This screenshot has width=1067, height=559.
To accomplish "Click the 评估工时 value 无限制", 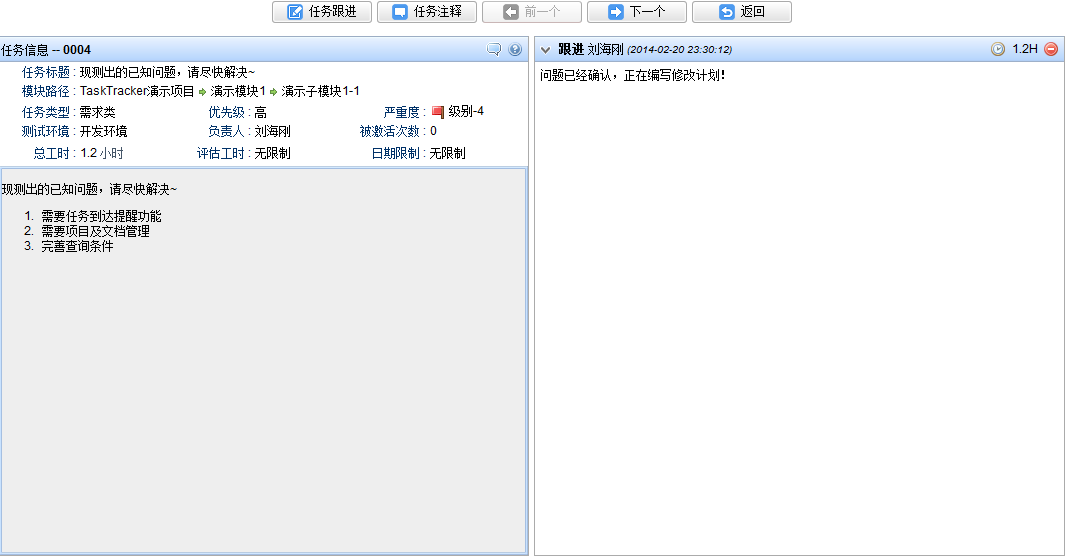I will (272, 153).
